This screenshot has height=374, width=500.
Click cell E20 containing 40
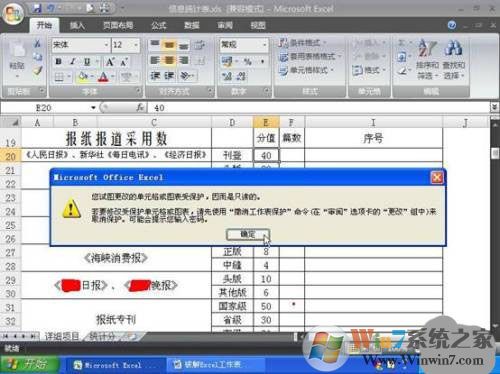pyautogui.click(x=266, y=155)
